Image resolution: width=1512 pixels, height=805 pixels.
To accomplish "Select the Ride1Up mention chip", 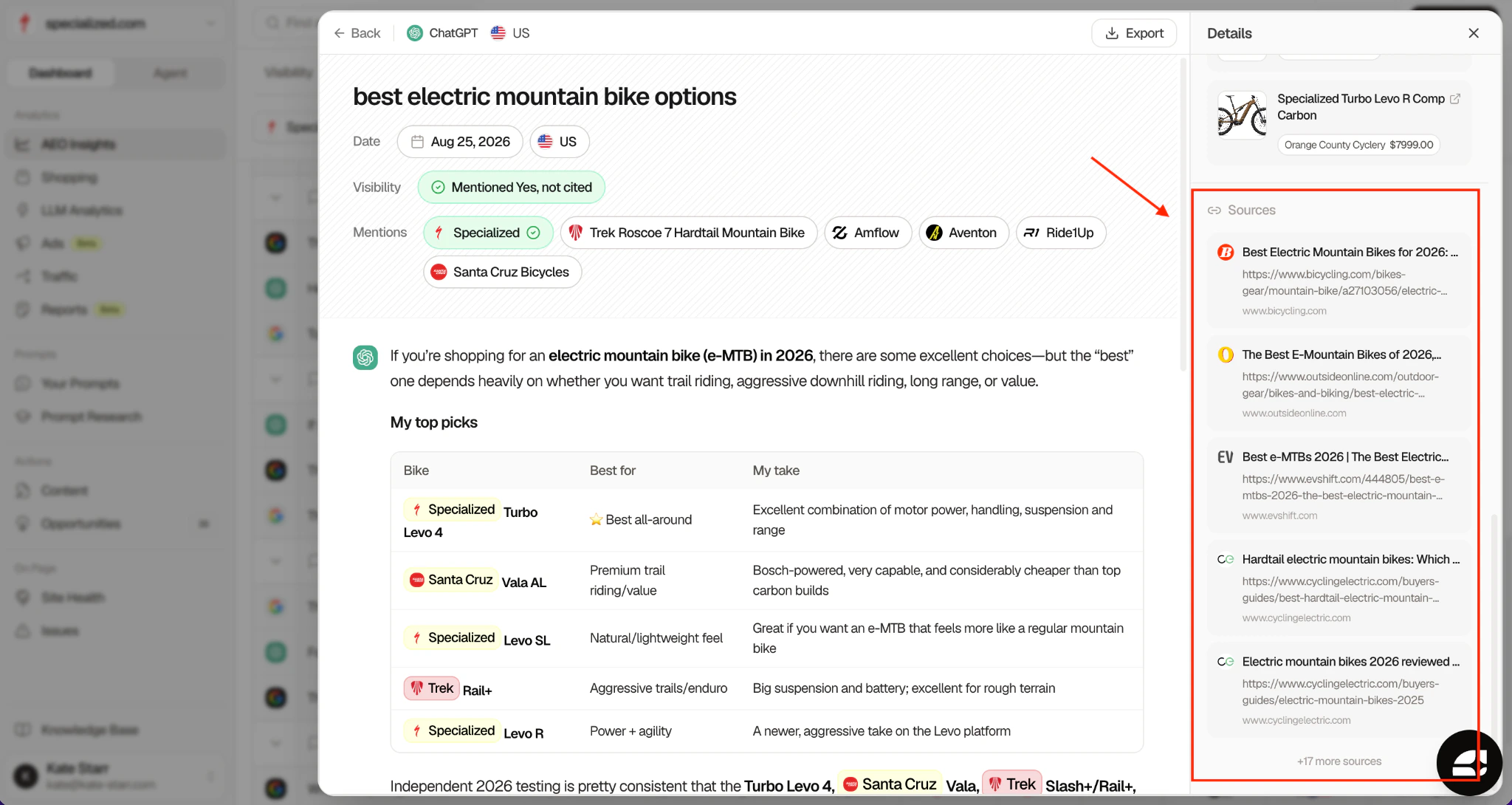I will click(x=1061, y=233).
